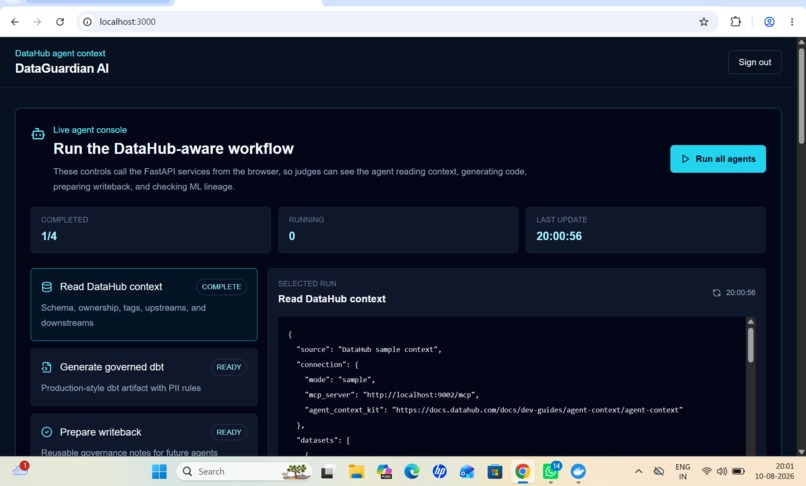Click the sync-off cloud tray icon
This screenshot has height=486, width=806.
tap(658, 471)
